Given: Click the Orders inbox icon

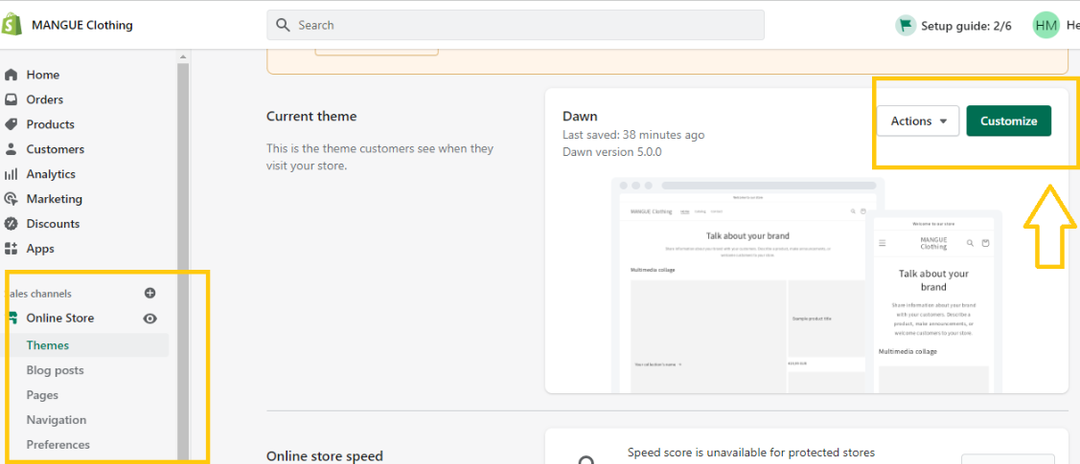Looking at the screenshot, I should 11,100.
